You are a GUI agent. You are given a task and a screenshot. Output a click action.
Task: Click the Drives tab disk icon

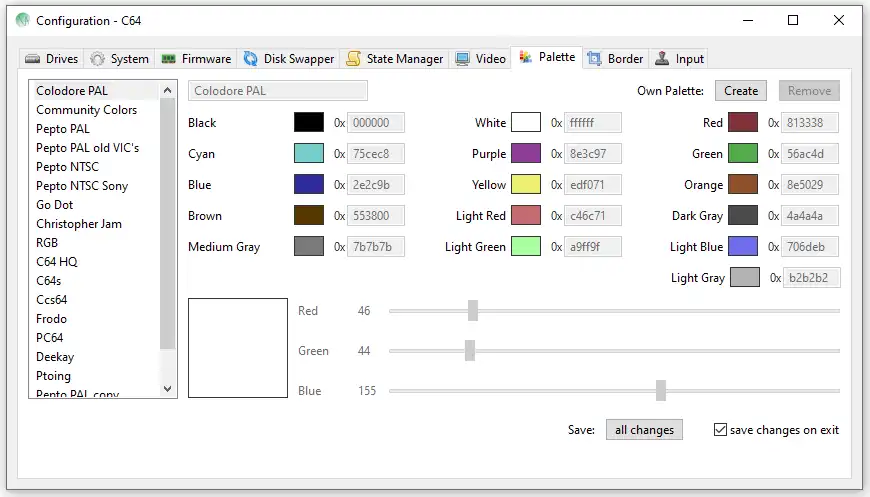(33, 59)
